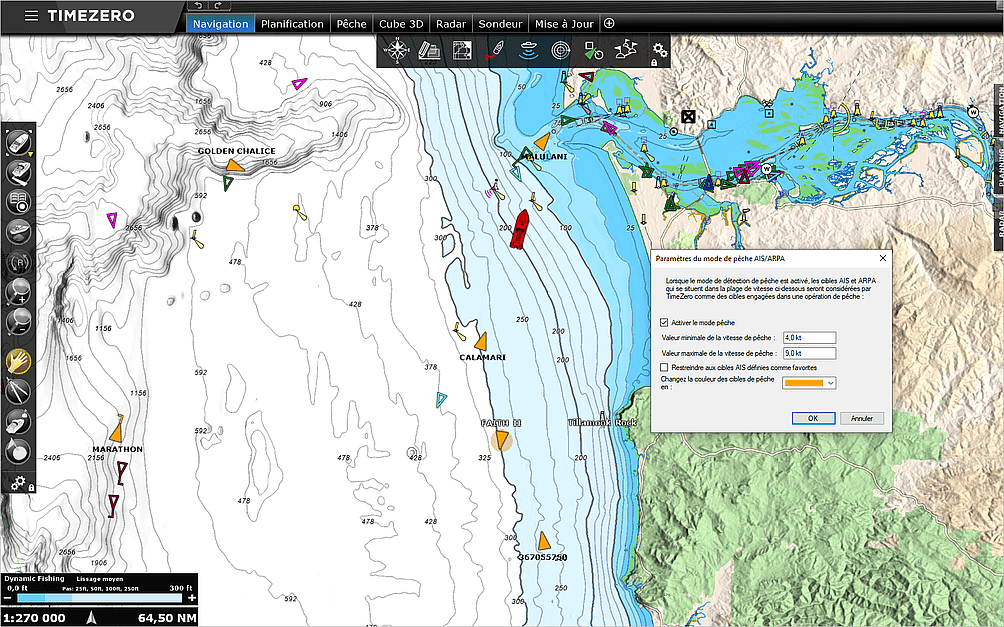Increase depth range with plus button

coord(191,598)
